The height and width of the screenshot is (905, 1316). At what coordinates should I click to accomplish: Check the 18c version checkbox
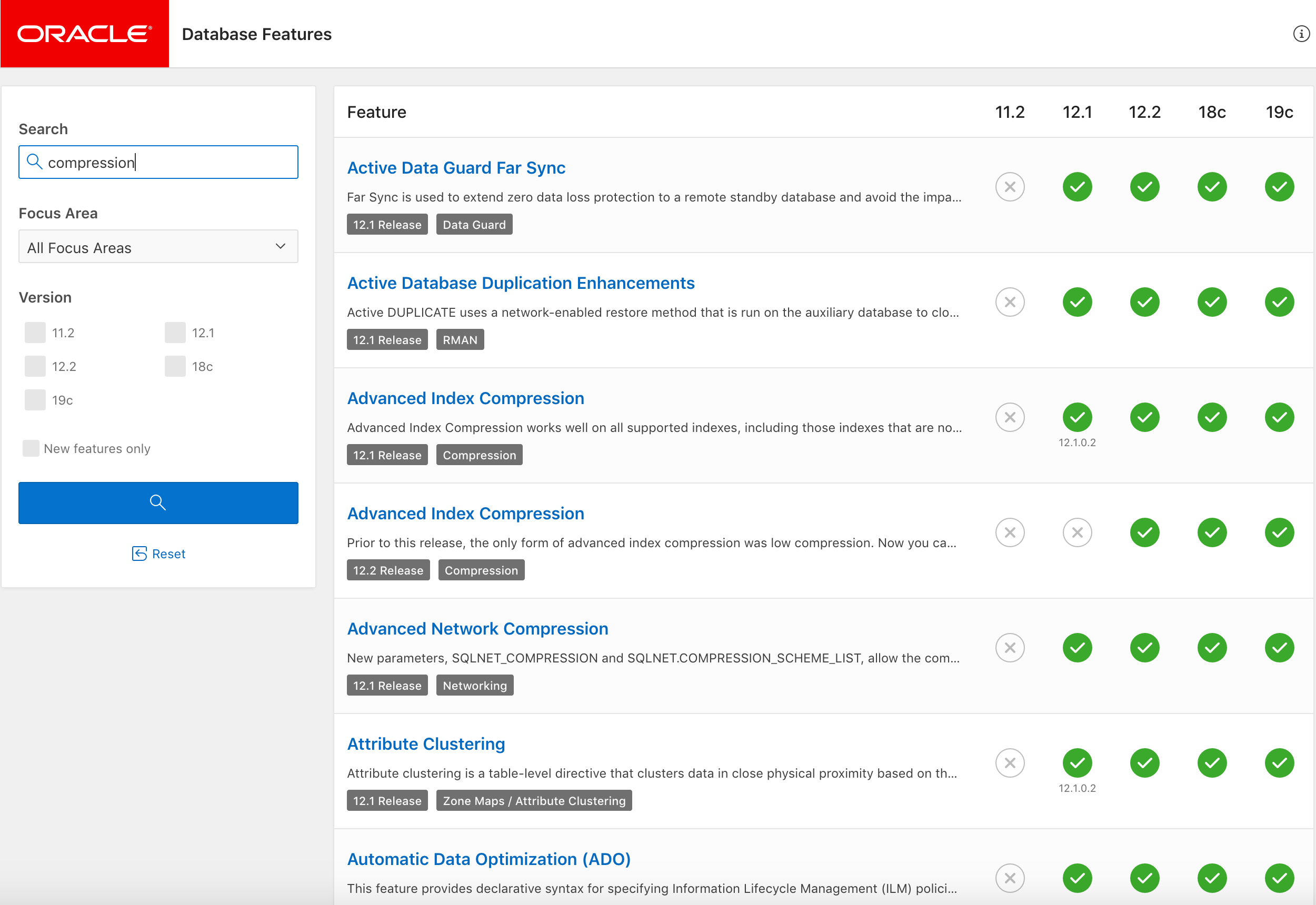175,366
